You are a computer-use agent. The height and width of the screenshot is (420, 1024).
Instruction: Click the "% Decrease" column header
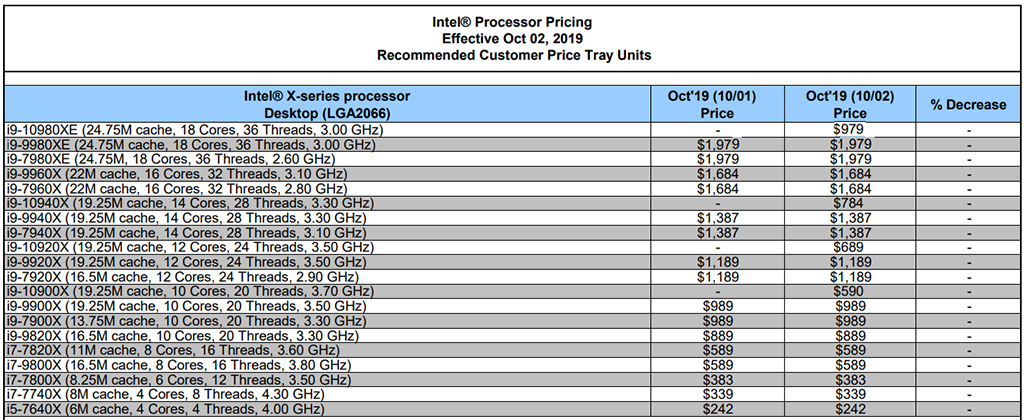tap(968, 104)
